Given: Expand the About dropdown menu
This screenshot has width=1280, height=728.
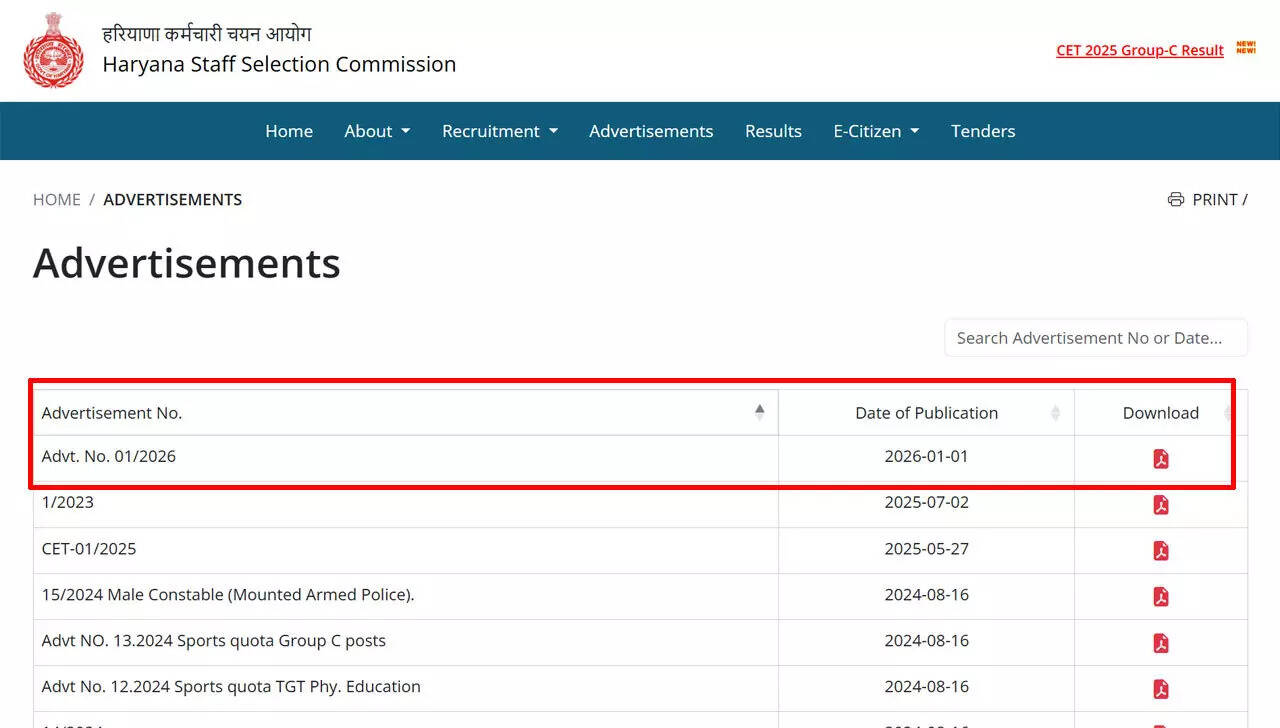Looking at the screenshot, I should 377,131.
